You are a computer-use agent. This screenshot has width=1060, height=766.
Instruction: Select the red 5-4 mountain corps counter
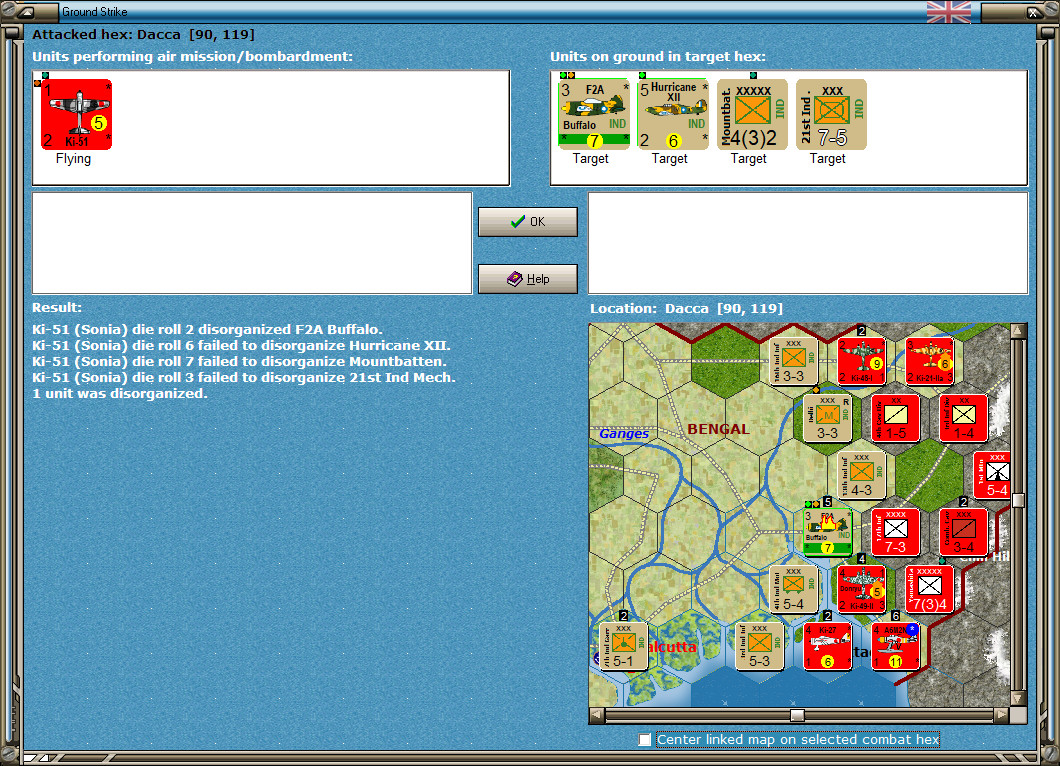992,475
